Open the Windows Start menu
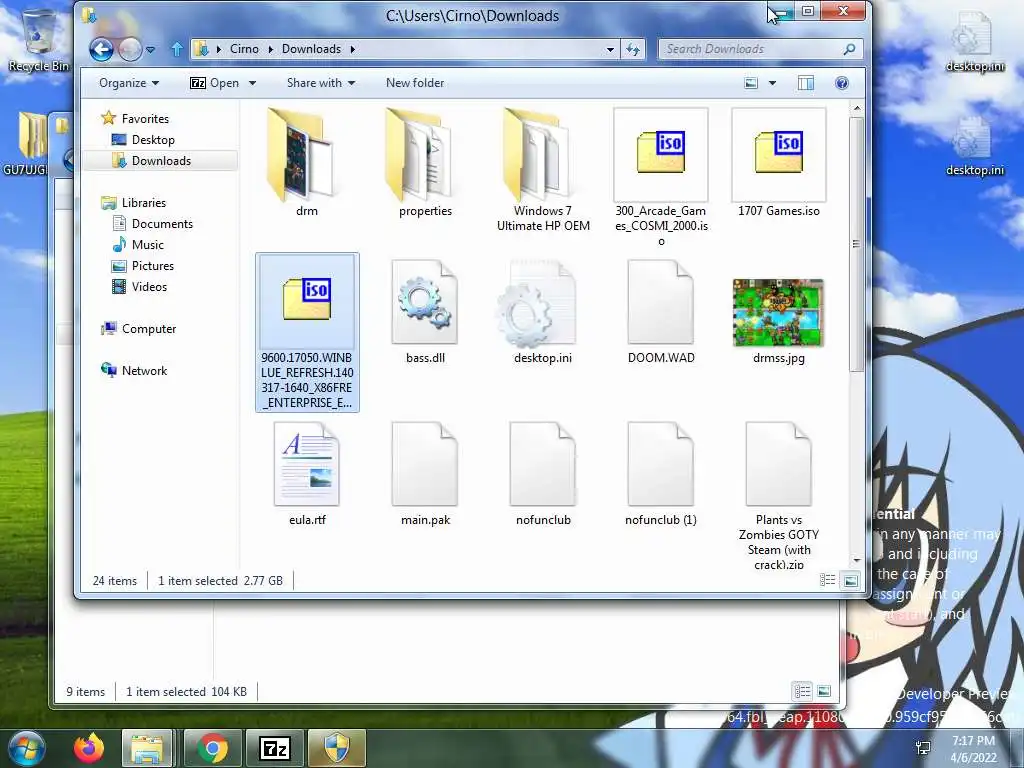The image size is (1024, 768). (25, 748)
